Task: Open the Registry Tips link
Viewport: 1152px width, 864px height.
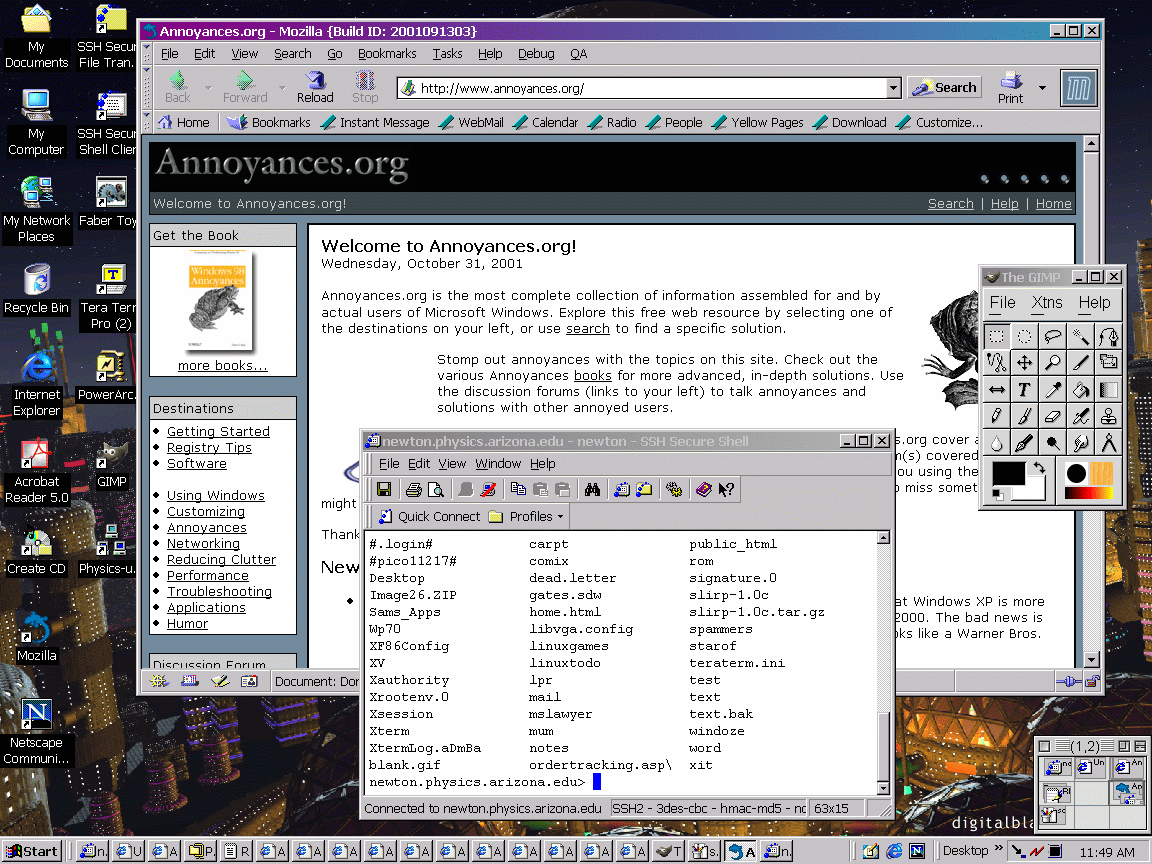Action: tap(209, 447)
